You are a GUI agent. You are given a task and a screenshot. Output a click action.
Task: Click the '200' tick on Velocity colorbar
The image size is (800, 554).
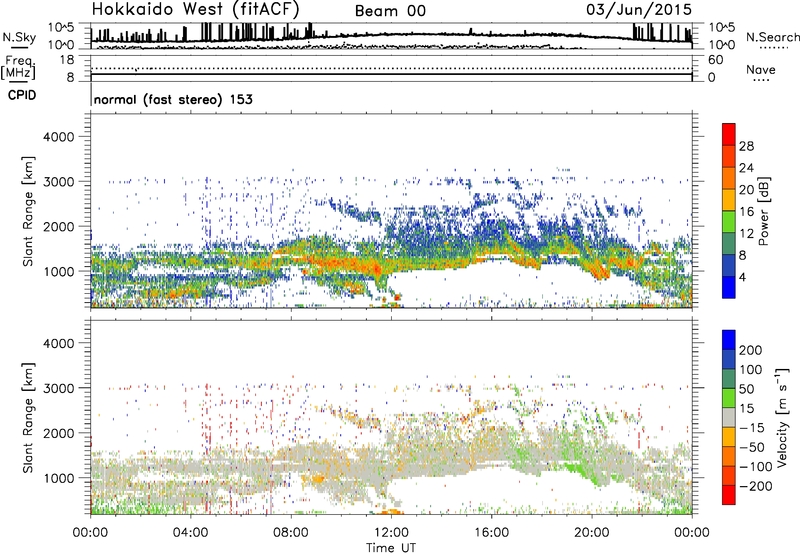[751, 350]
